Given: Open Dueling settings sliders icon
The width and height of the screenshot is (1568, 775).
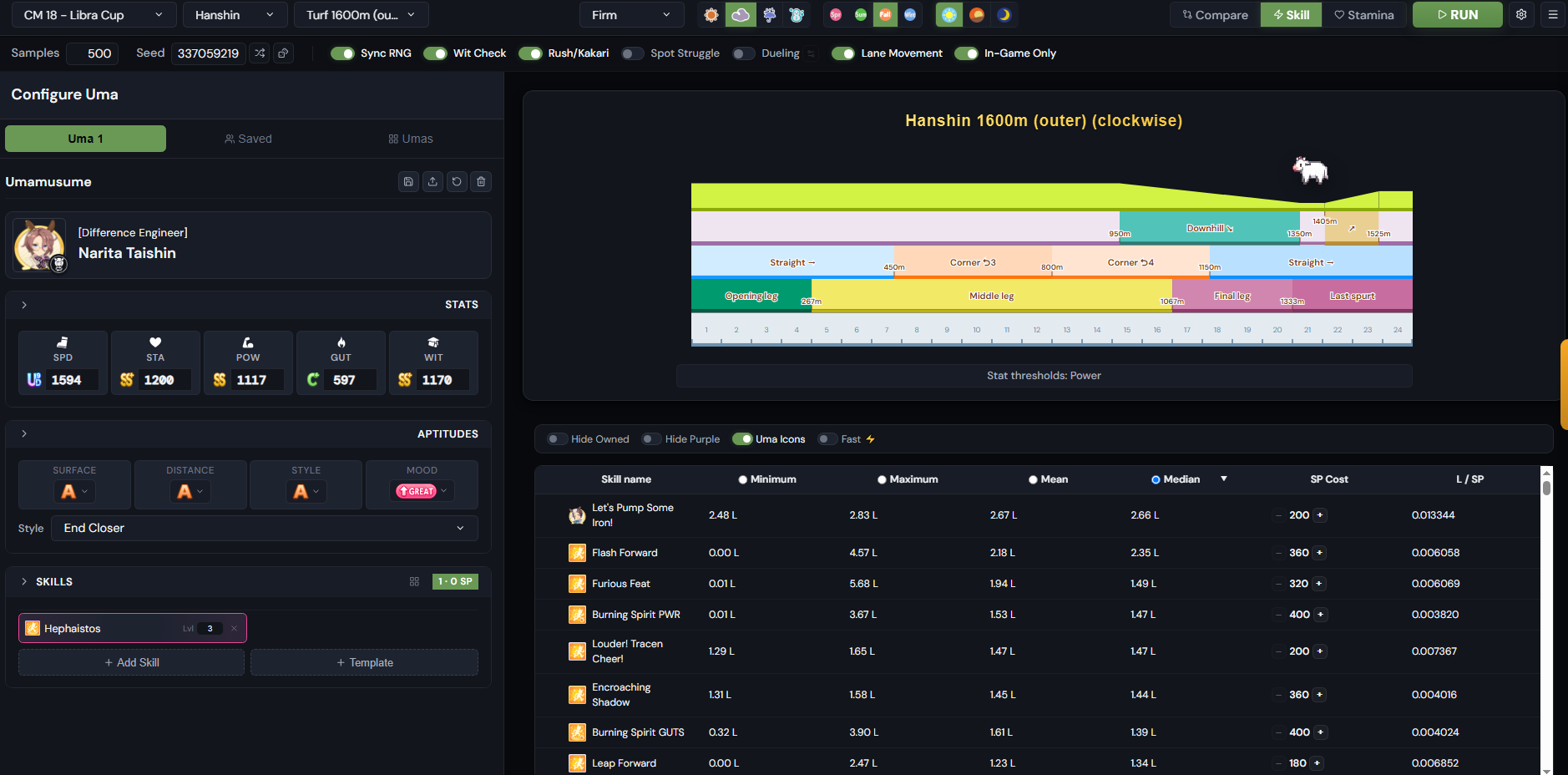Looking at the screenshot, I should (x=811, y=53).
